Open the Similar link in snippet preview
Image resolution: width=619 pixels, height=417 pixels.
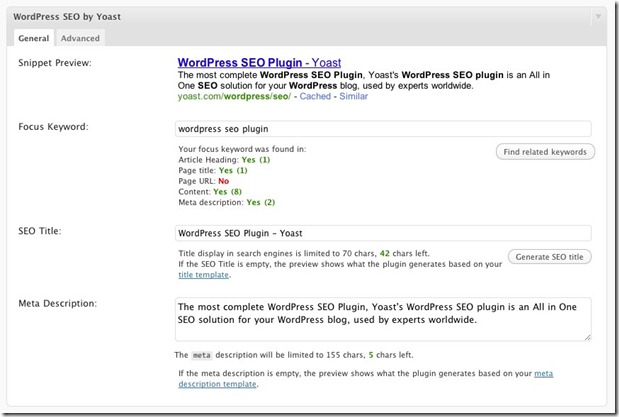(353, 96)
